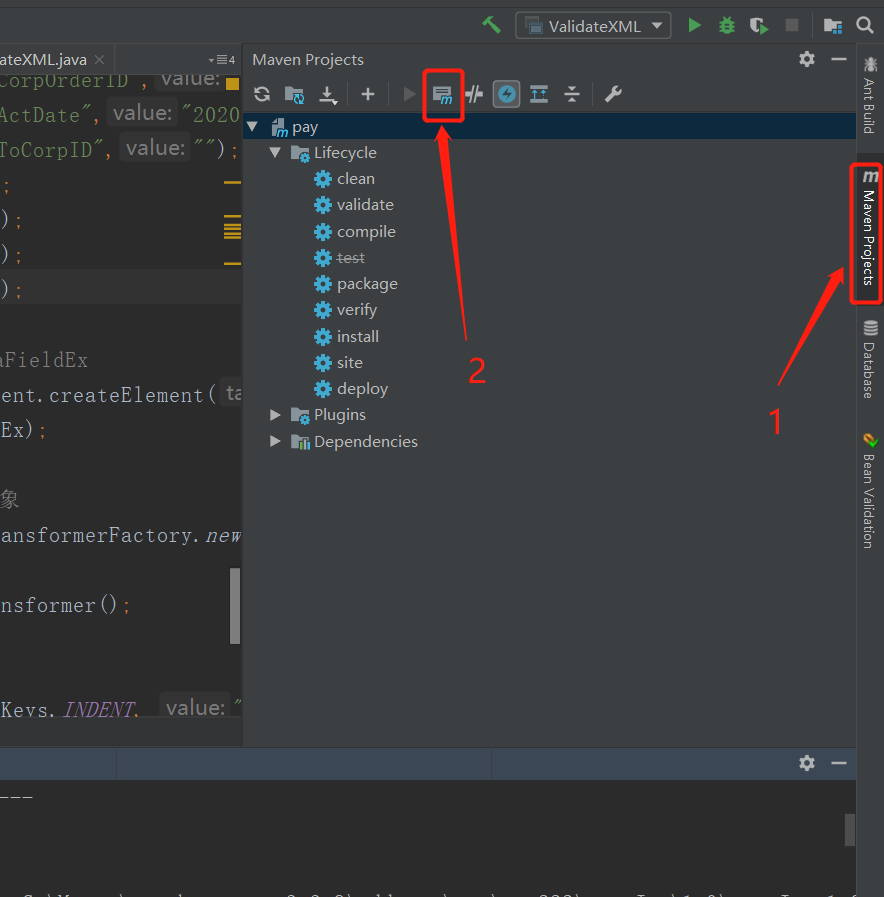Click the editor vertical scrollbar thumb
Image resolution: width=884 pixels, height=897 pixels.
pyautogui.click(x=235, y=606)
